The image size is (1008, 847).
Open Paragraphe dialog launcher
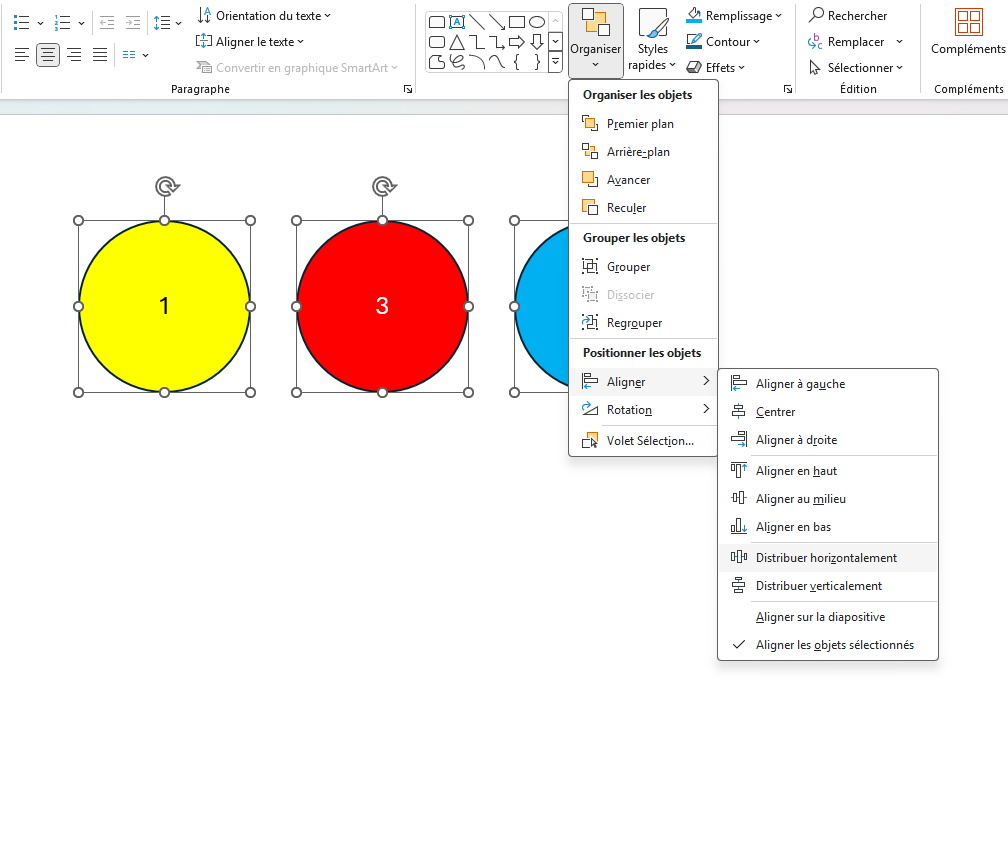tap(408, 89)
